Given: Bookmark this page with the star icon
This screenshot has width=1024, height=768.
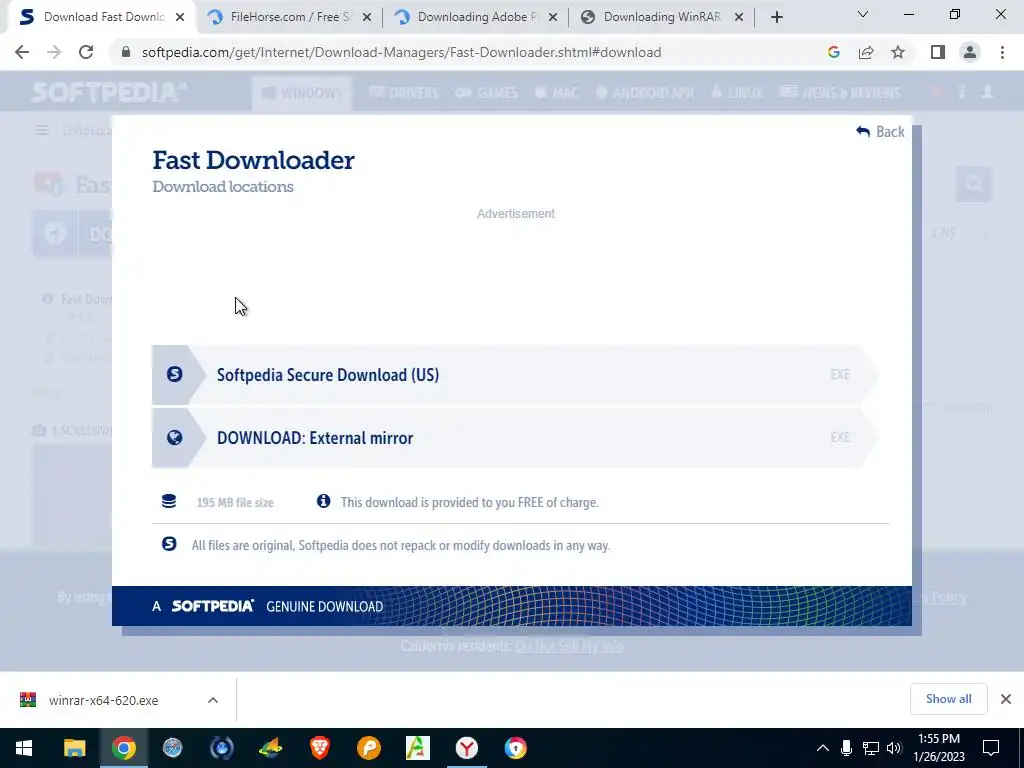Looking at the screenshot, I should coord(898,52).
